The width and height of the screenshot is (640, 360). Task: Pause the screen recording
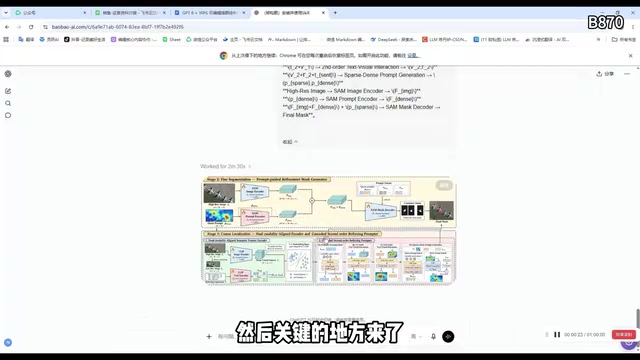[557, 335]
